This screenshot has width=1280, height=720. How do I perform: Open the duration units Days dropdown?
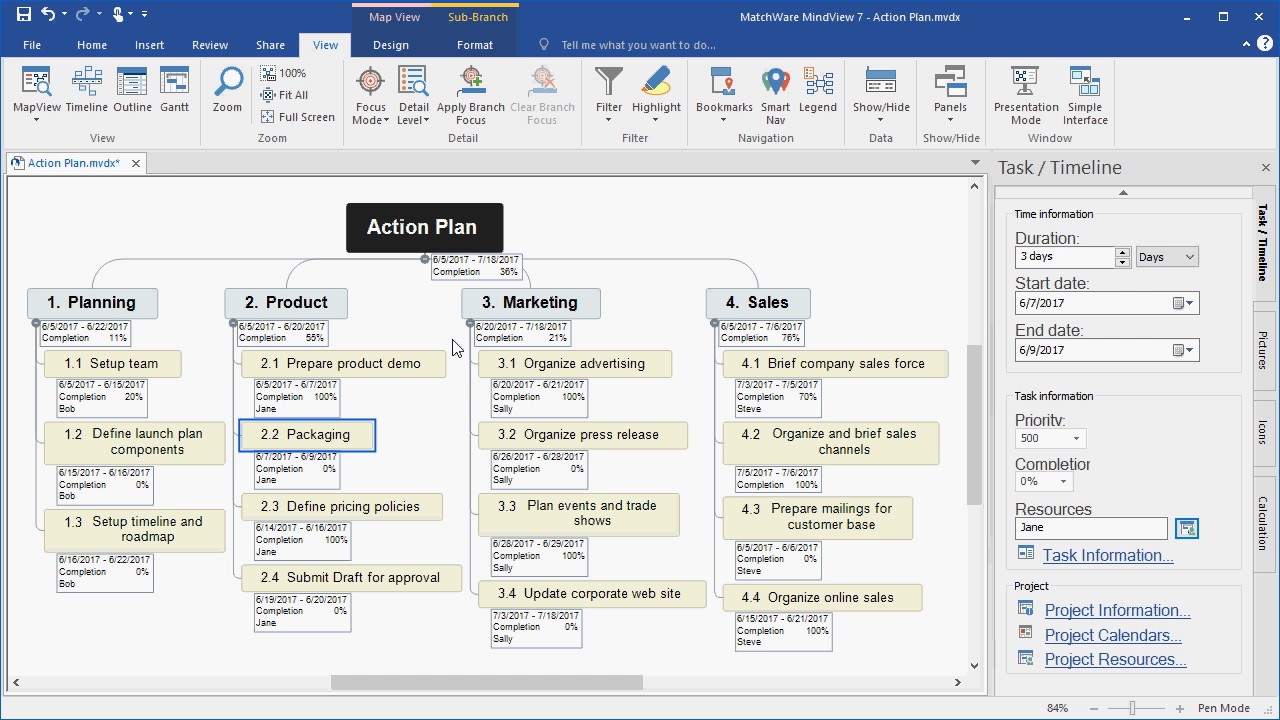click(x=1167, y=257)
